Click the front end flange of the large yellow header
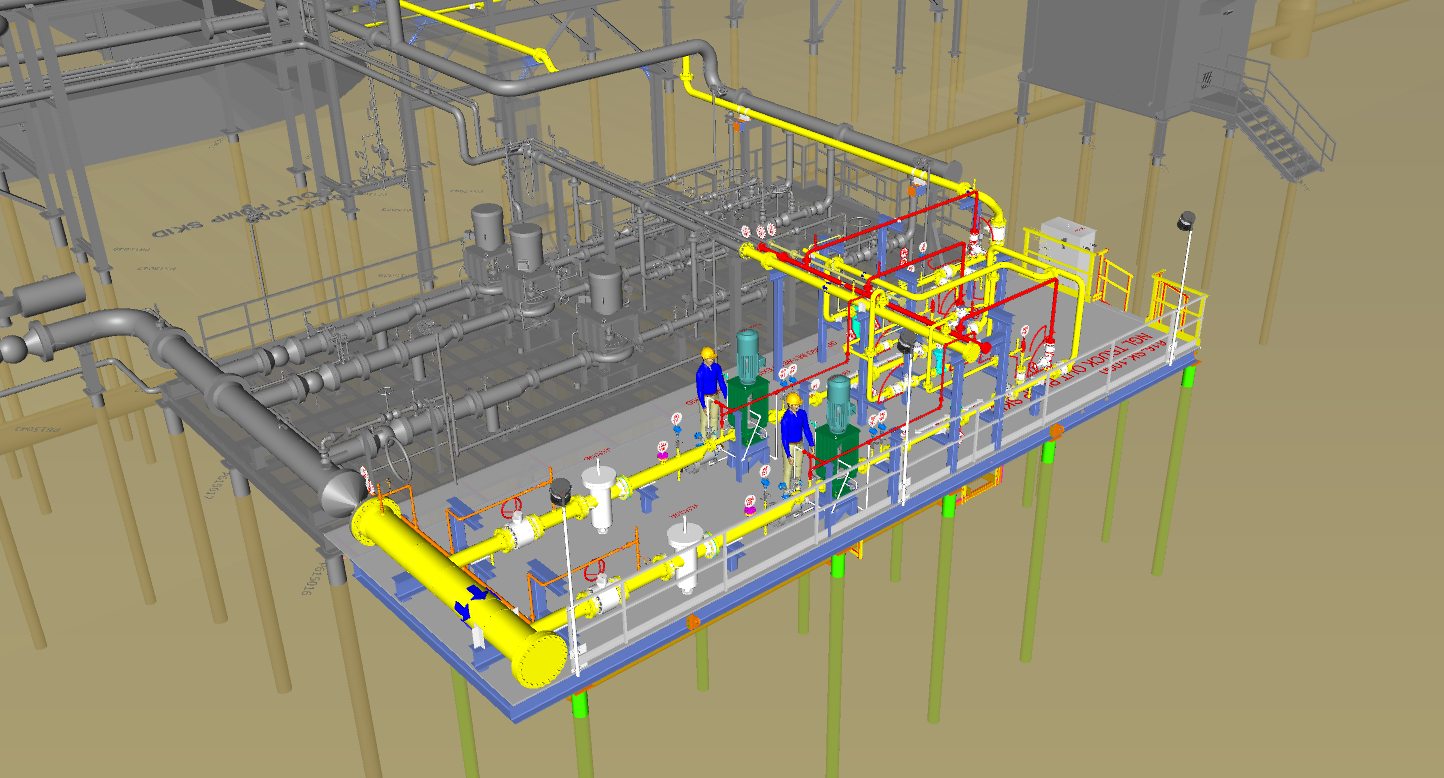This screenshot has height=778, width=1444. pyautogui.click(x=541, y=660)
